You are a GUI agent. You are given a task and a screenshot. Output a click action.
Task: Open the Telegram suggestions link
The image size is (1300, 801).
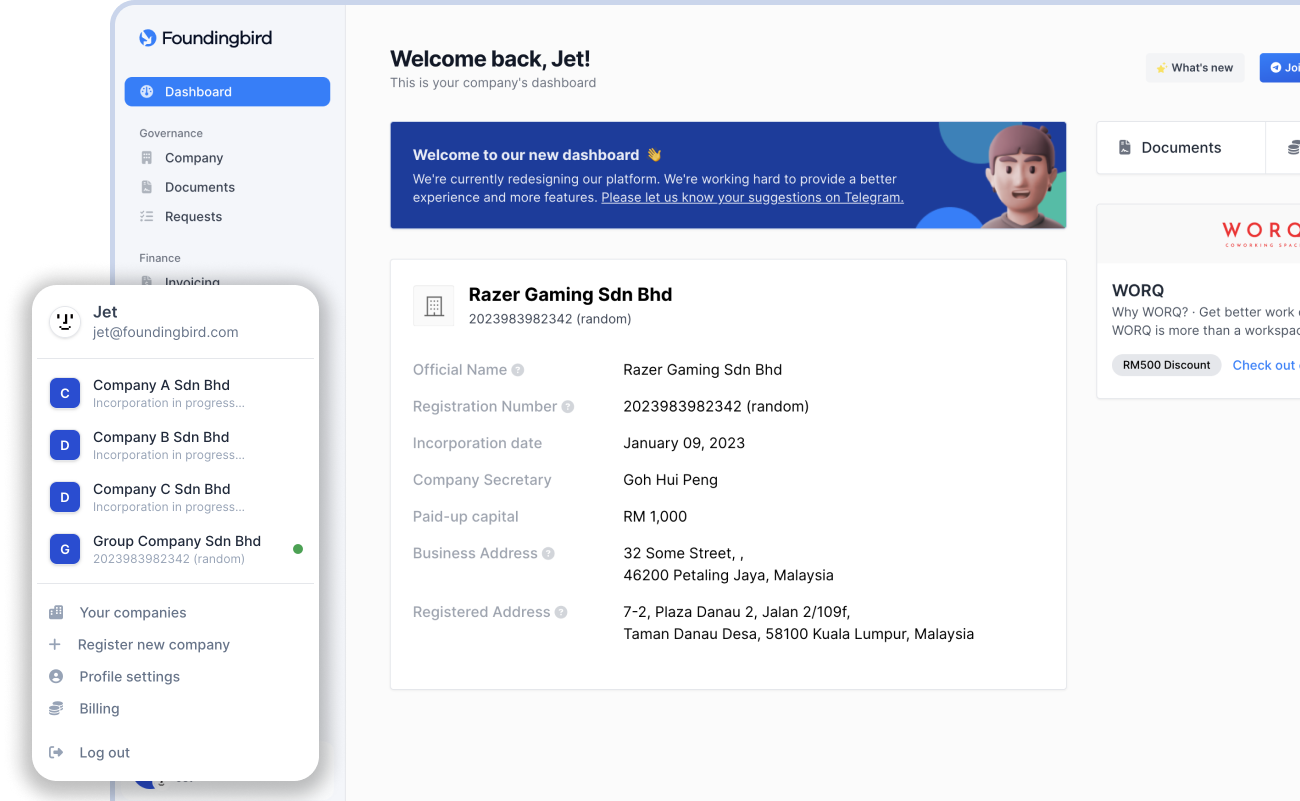tap(752, 198)
